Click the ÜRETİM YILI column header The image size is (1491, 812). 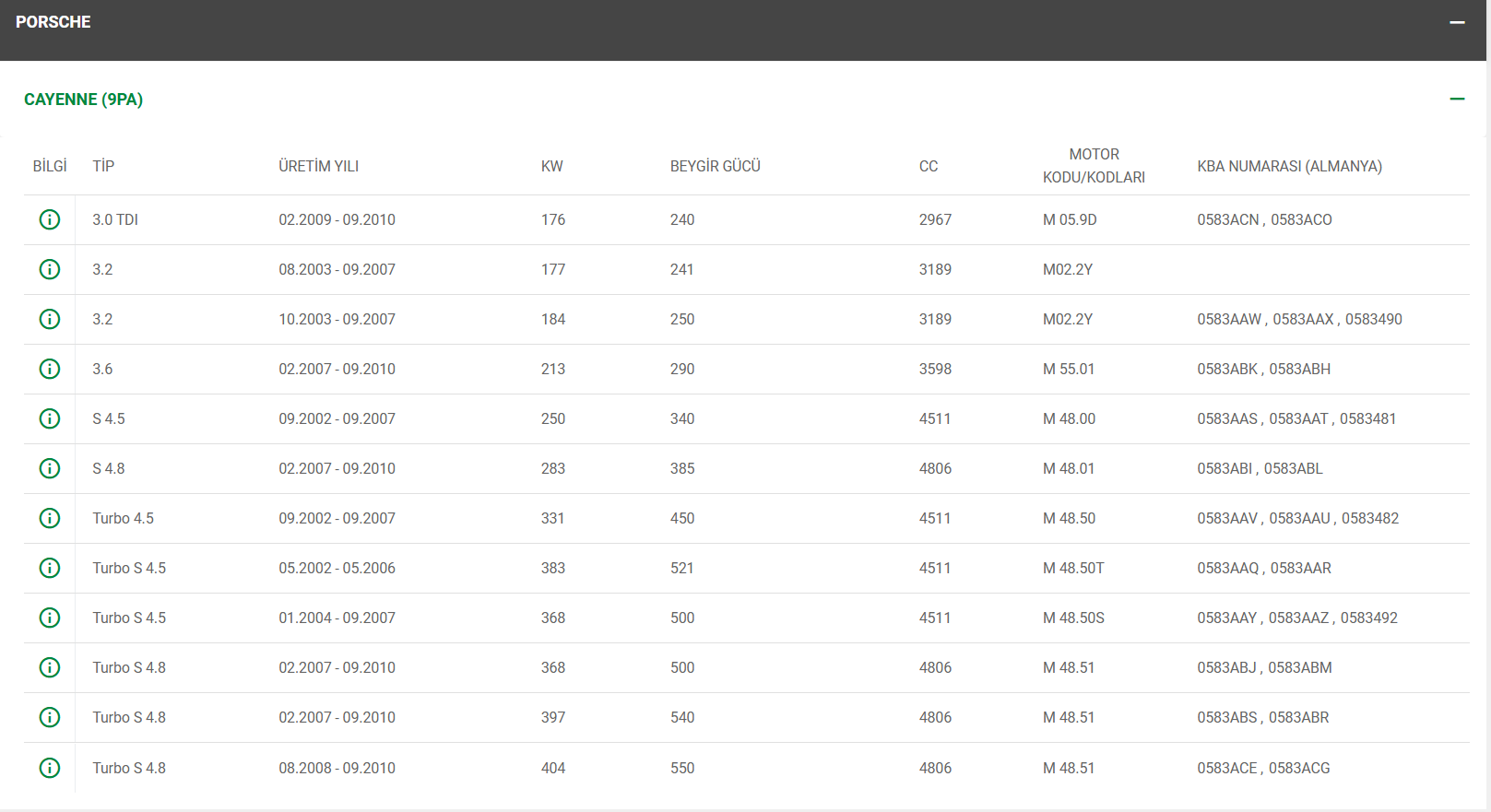coord(318,166)
